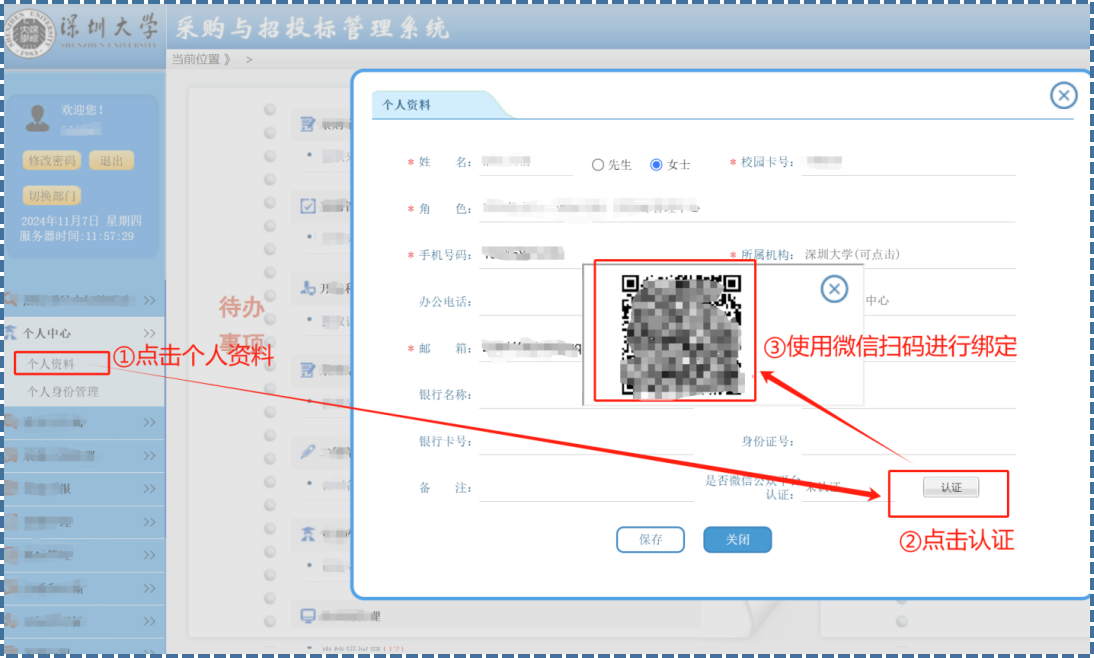
Task: Select the 先生 radio option
Action: point(597,165)
